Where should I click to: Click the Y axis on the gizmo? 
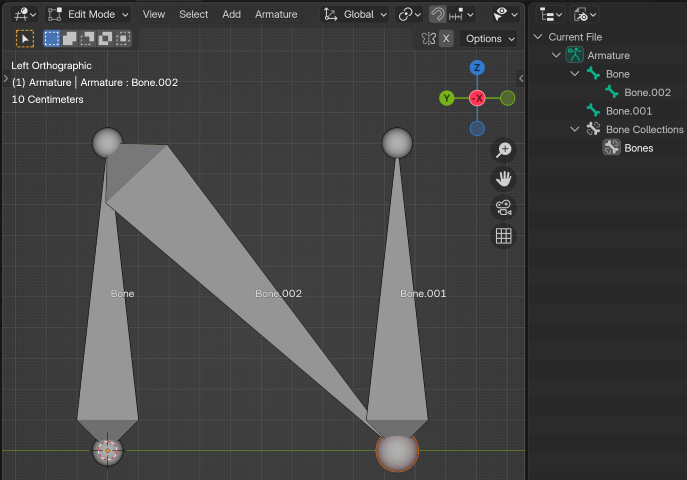(446, 98)
